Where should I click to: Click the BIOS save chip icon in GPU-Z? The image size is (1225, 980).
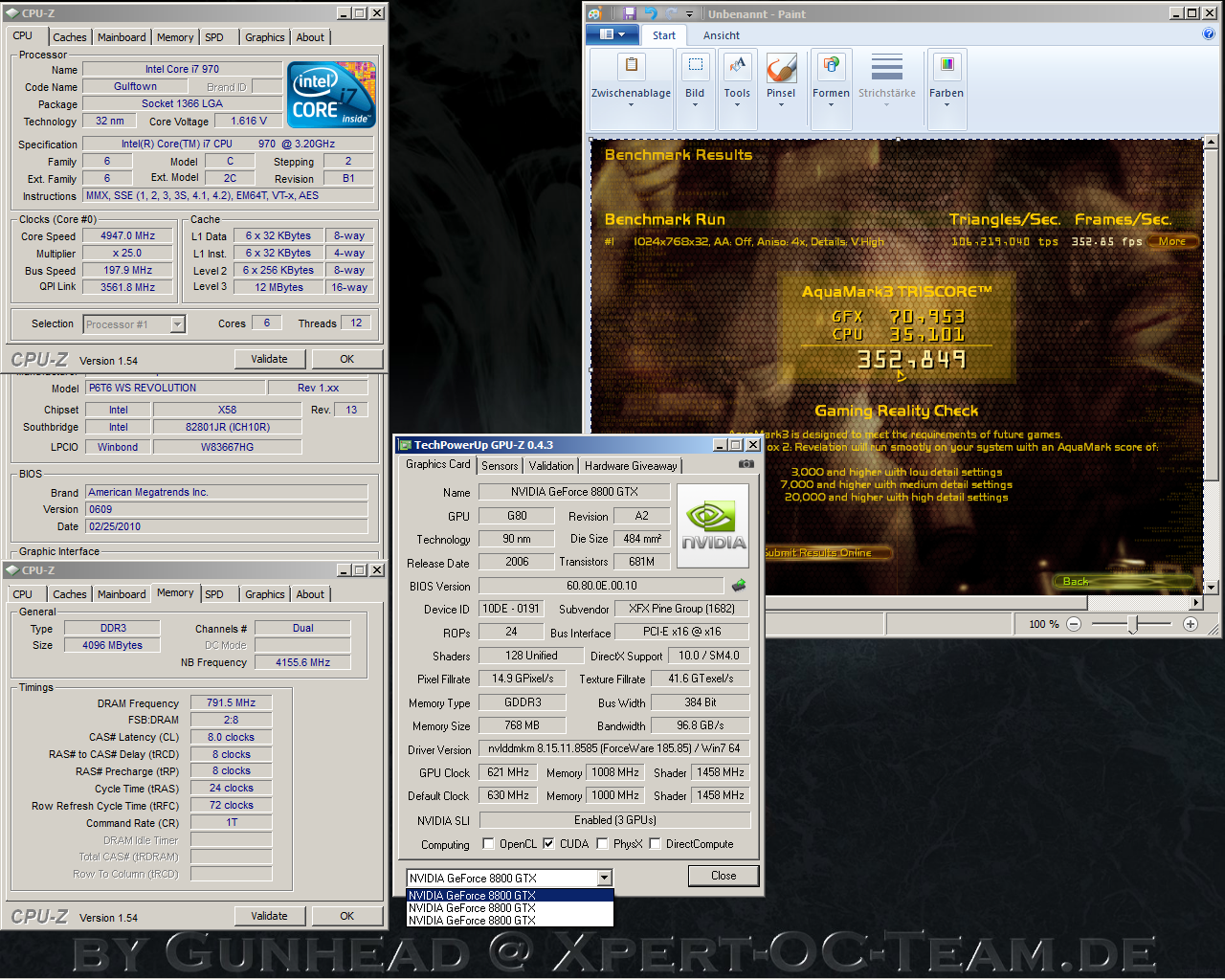pos(739,585)
